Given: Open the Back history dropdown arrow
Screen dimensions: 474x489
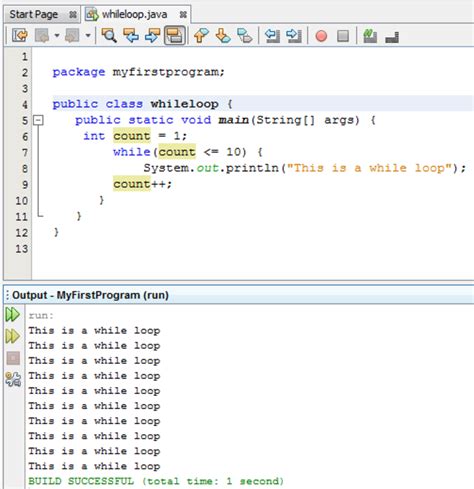Looking at the screenshot, I should pyautogui.click(x=57, y=35).
